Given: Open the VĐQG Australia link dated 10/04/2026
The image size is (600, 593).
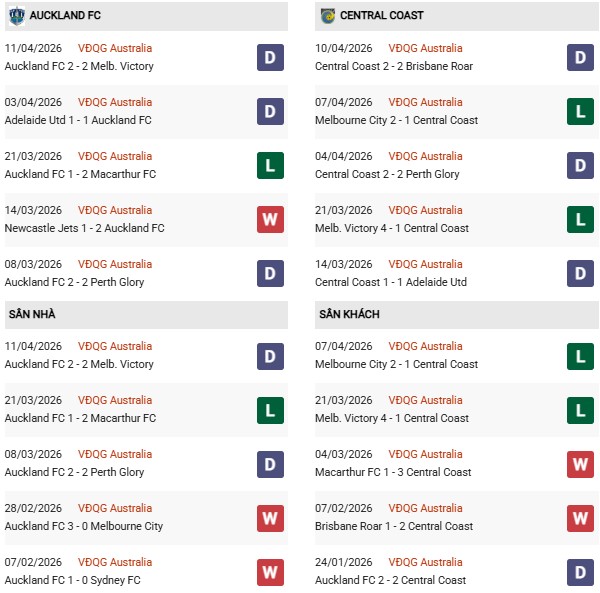Looking at the screenshot, I should tap(427, 48).
